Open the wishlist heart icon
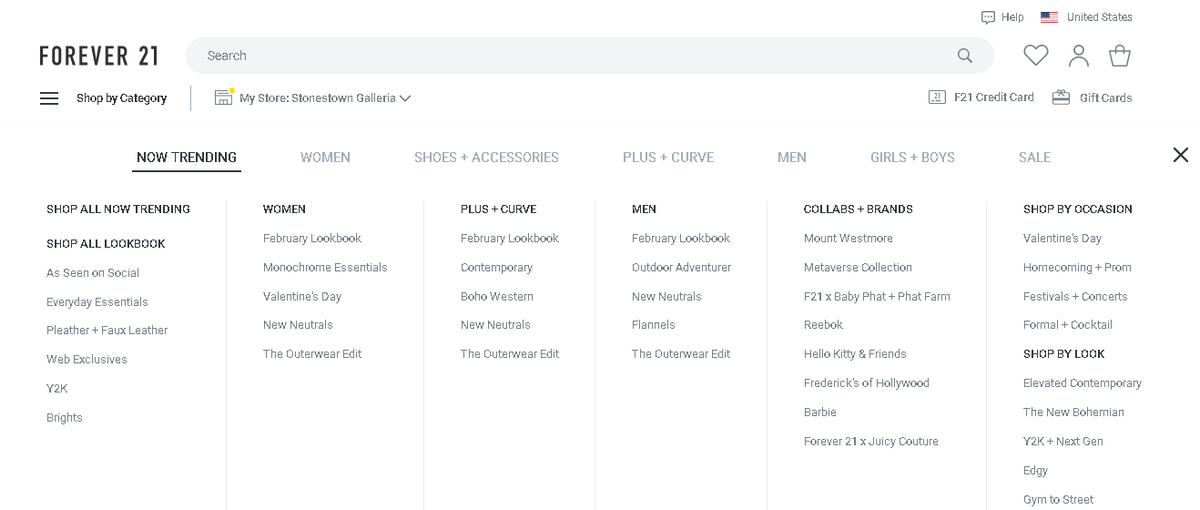 1036,56
